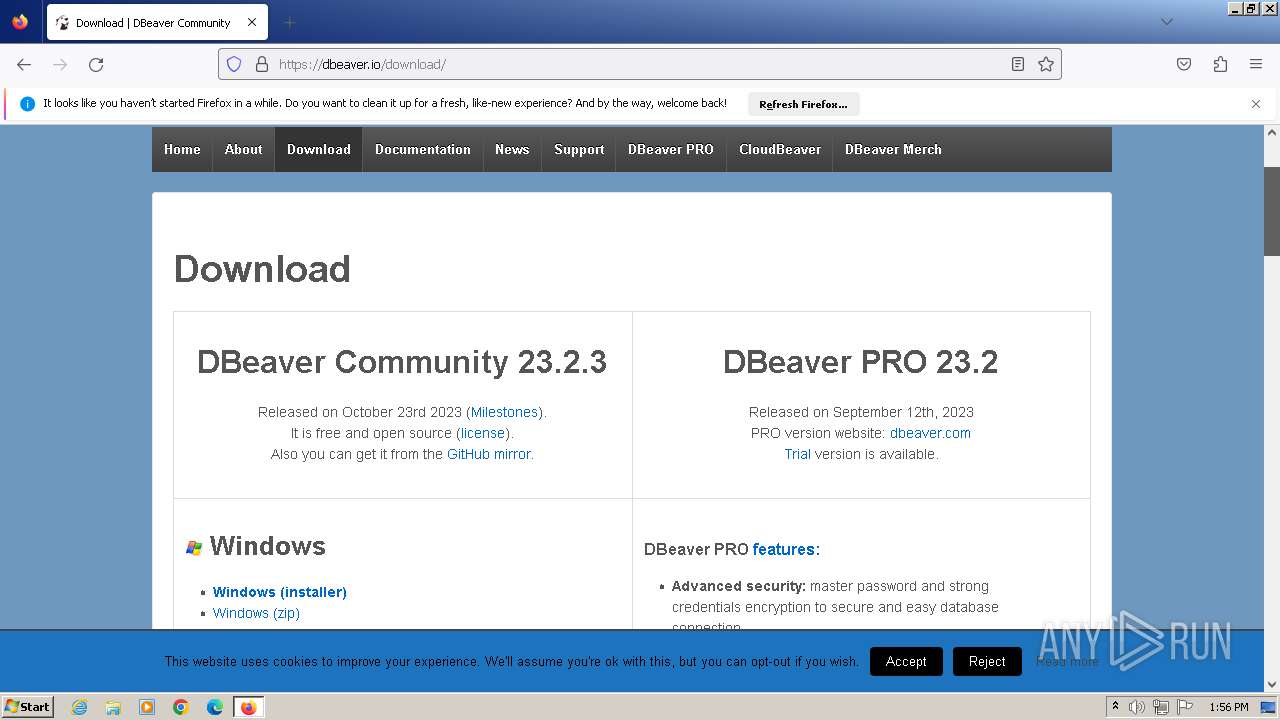Dismiss the Firefox refresh notification bar
This screenshot has width=1280, height=720.
point(1256,104)
